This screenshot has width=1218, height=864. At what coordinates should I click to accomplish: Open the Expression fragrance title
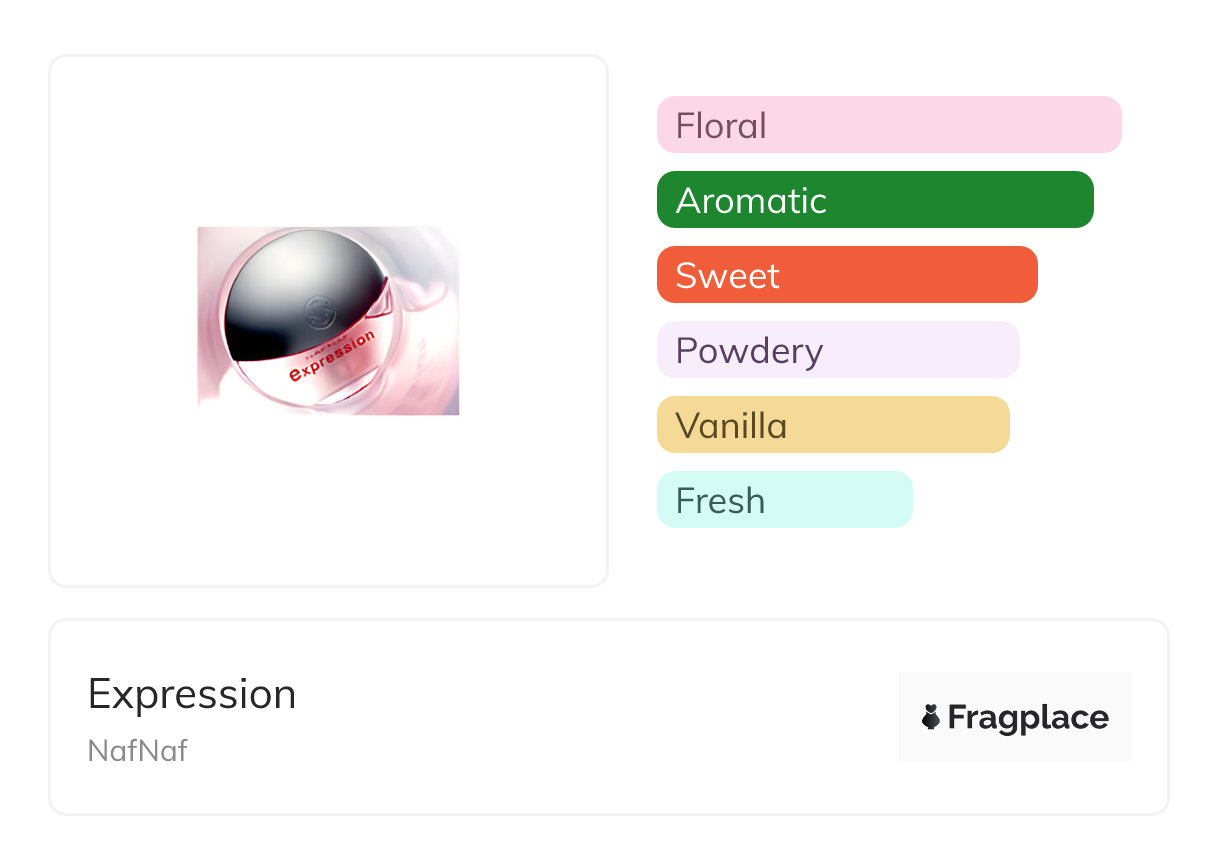click(192, 694)
